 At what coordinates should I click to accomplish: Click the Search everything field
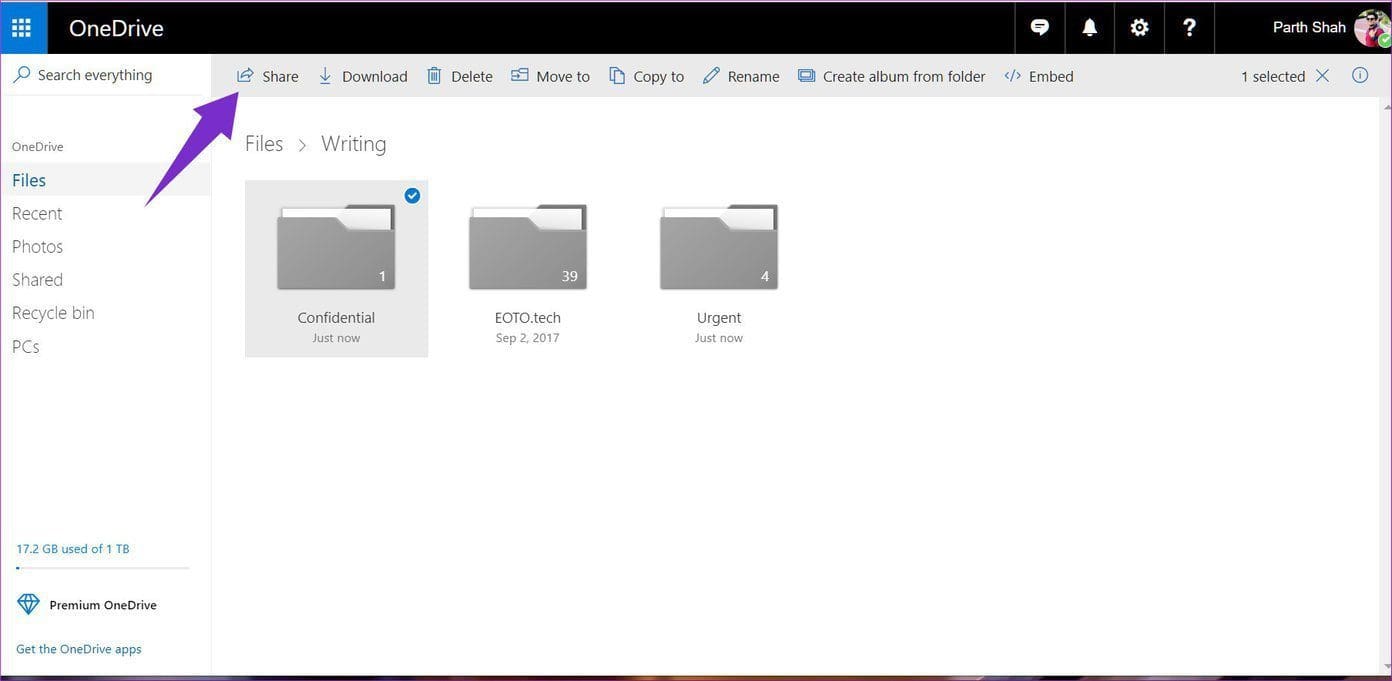coord(106,75)
